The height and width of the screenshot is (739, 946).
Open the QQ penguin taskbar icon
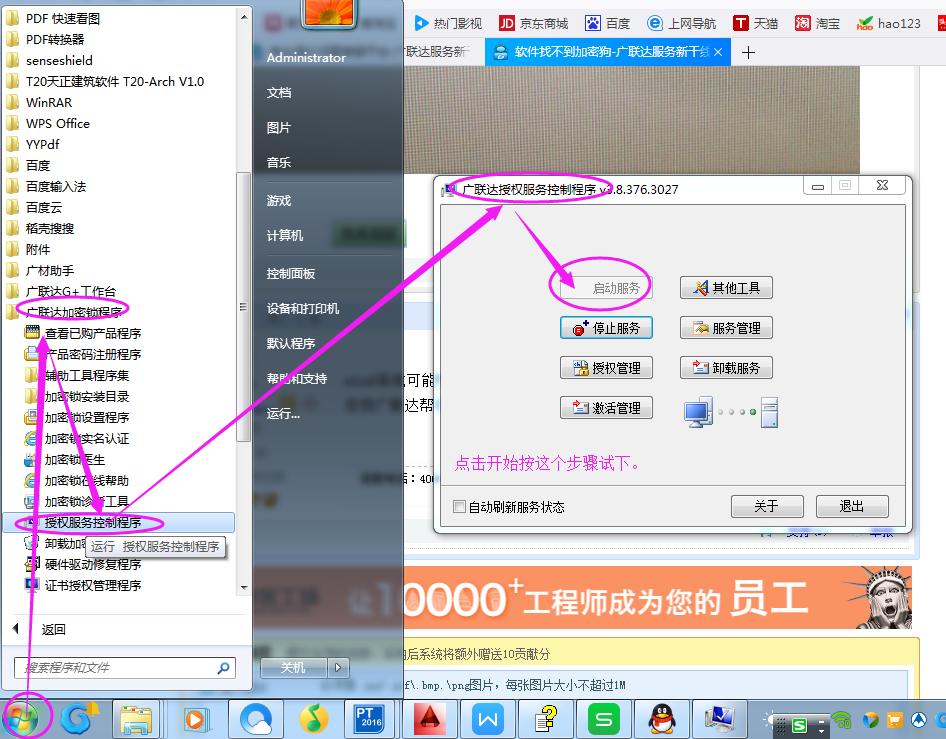click(x=661, y=718)
